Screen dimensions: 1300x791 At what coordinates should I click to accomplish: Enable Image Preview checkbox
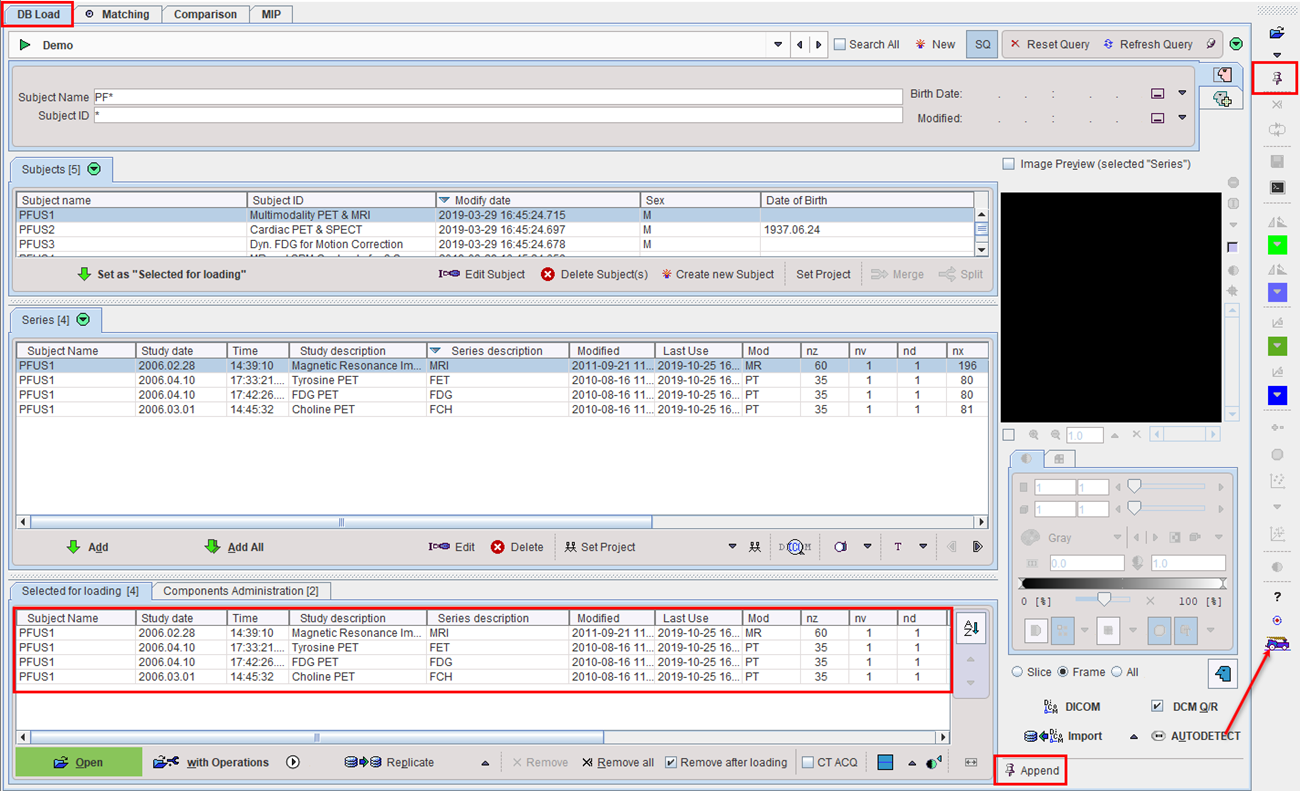pos(1008,164)
